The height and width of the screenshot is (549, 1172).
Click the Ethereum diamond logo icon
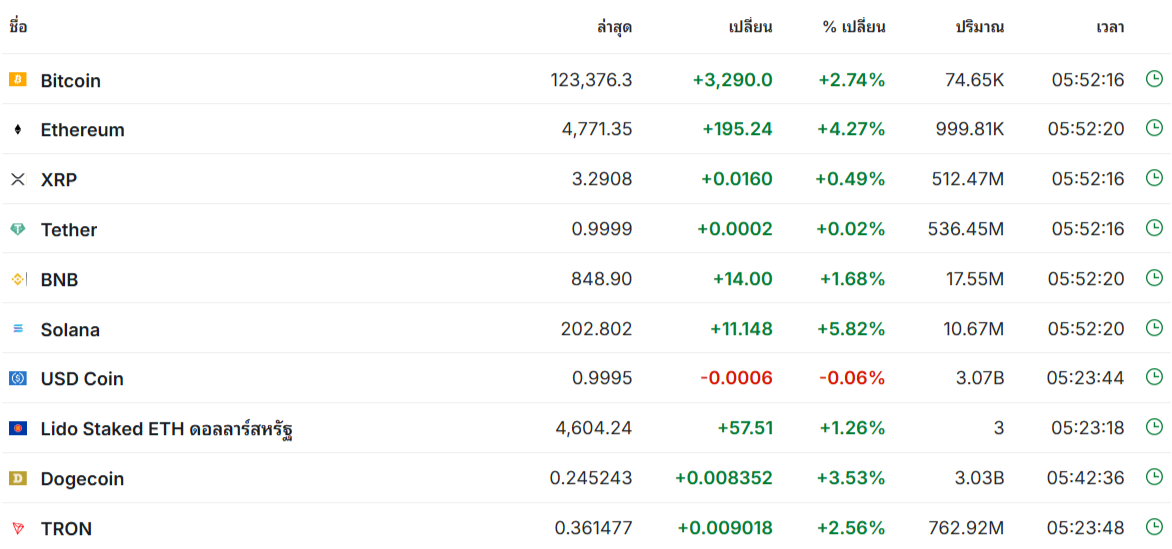point(17,129)
